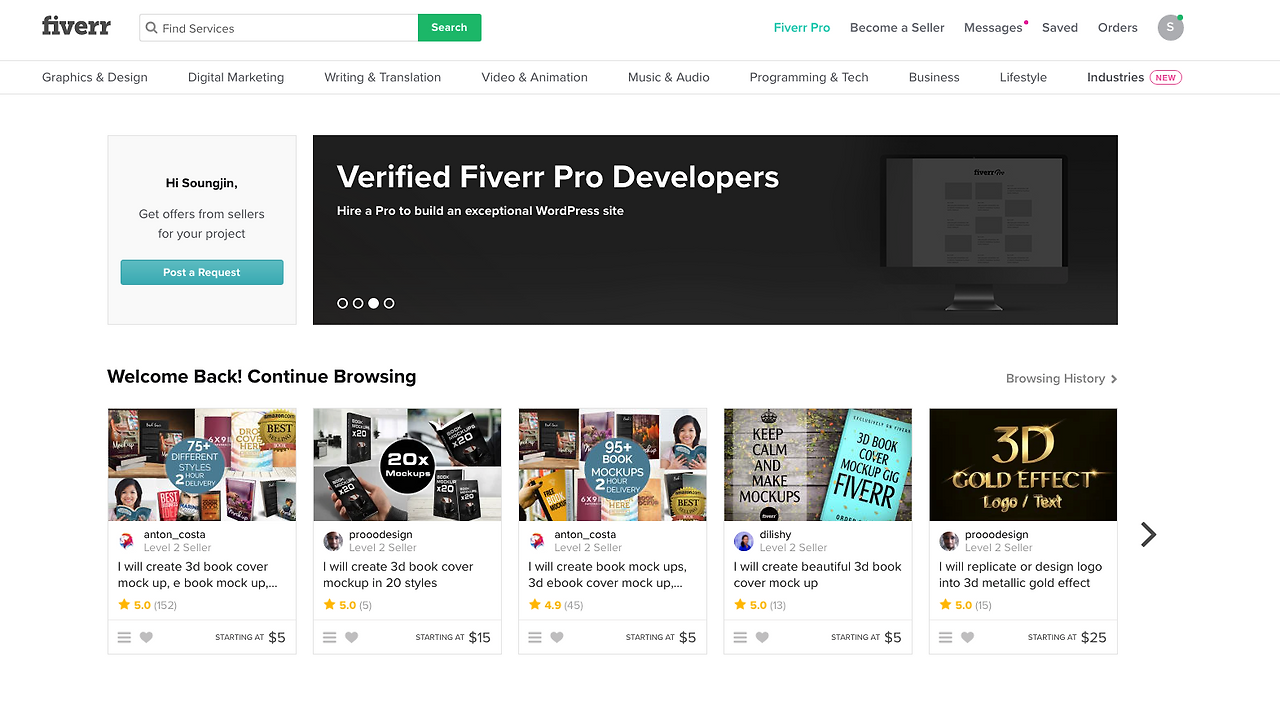Viewport: 1280px width, 705px height.
Task: Click seller name dilishy
Action: tap(776, 535)
